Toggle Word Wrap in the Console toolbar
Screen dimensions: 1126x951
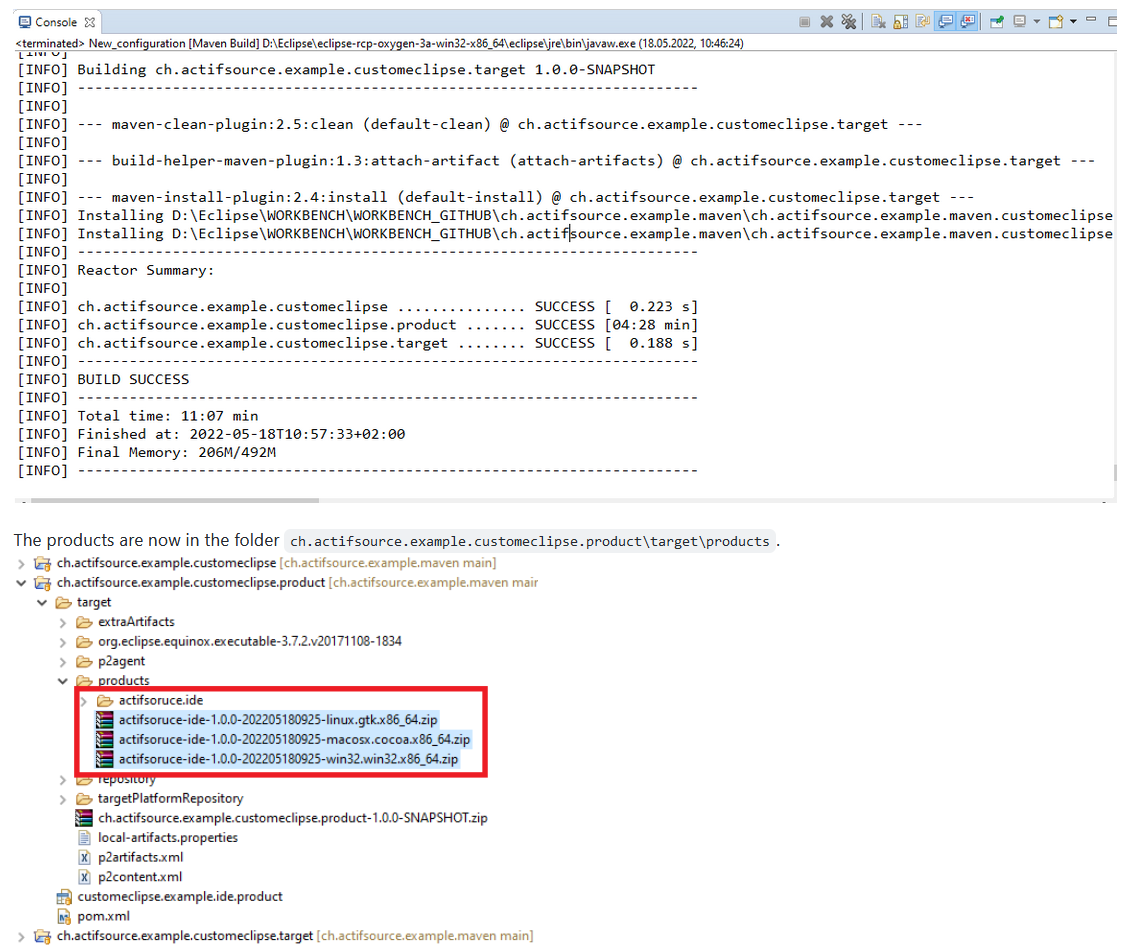(922, 21)
